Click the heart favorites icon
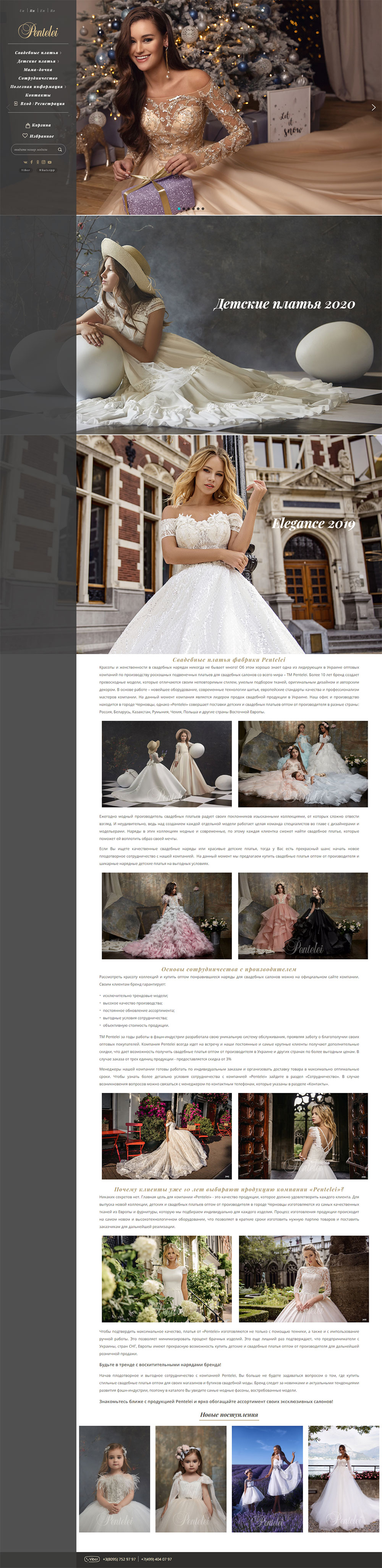The width and height of the screenshot is (382, 1568). click(25, 136)
